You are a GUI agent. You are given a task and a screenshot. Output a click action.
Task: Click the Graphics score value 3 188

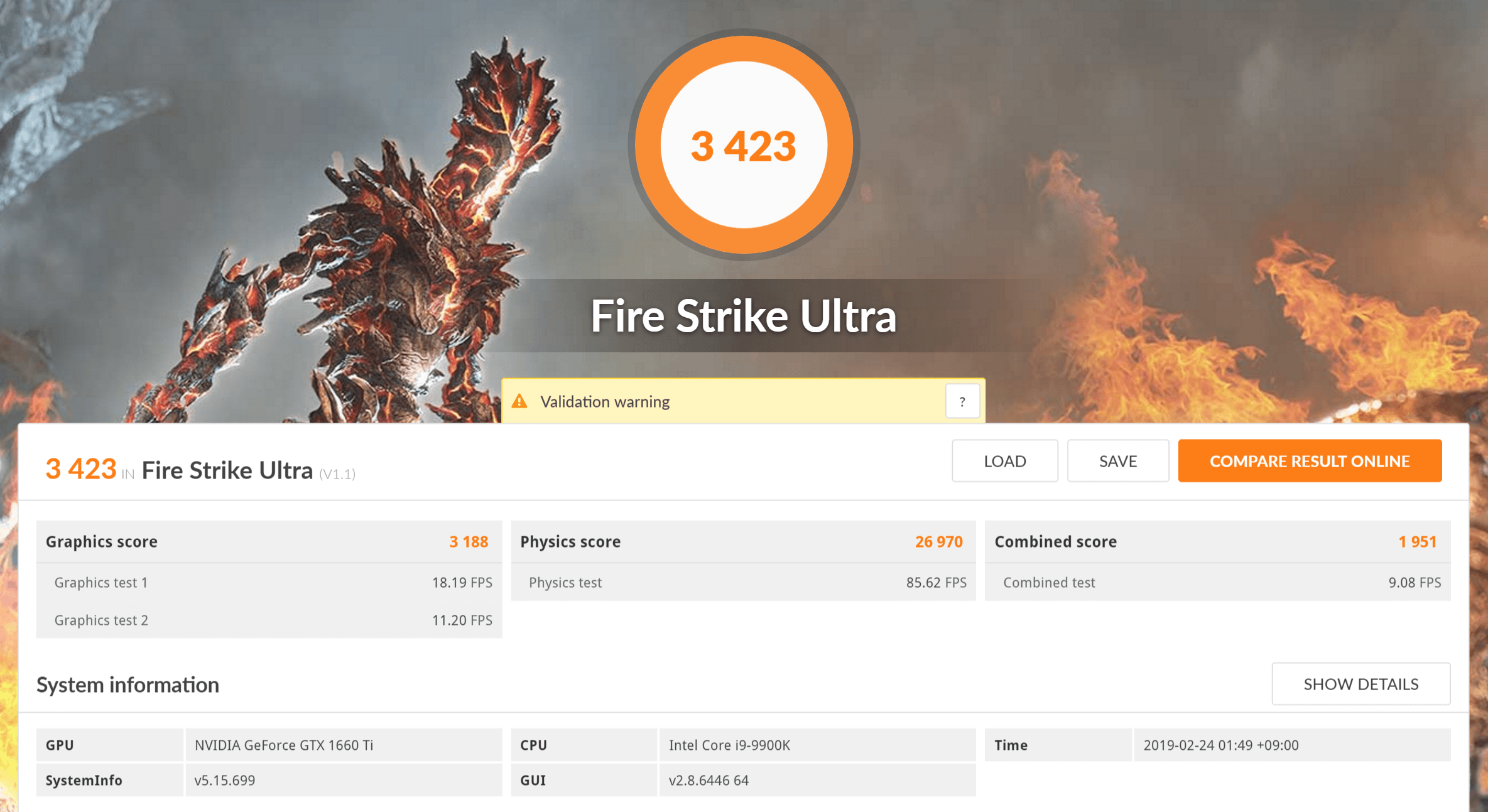coord(469,541)
